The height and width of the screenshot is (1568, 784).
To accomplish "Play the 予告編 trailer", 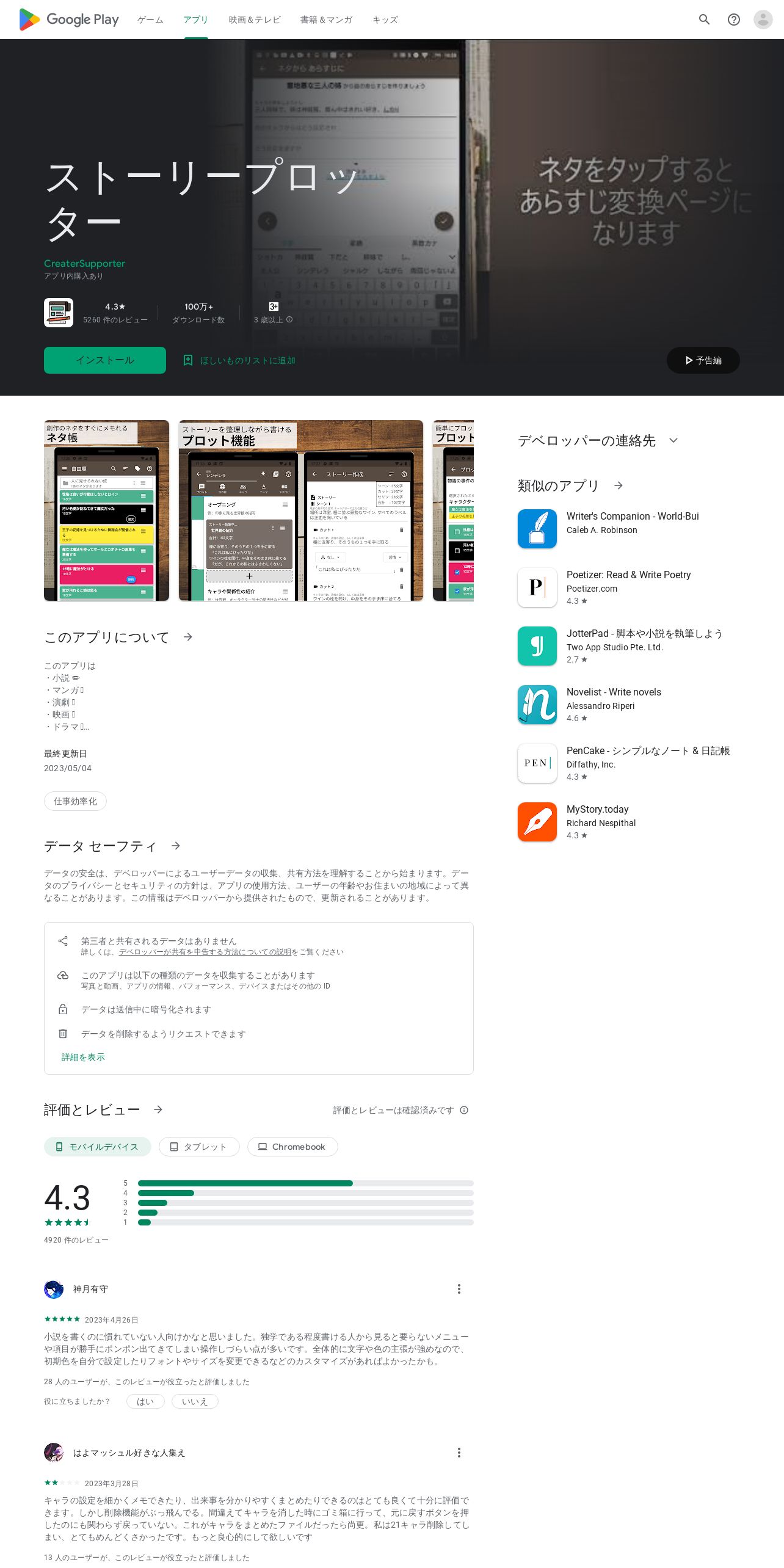I will 703,360.
